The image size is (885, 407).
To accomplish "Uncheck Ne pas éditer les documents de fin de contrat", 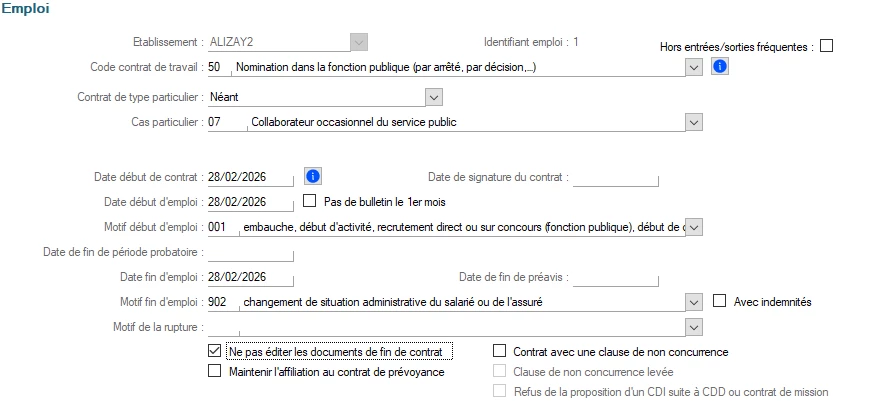I will [x=214, y=352].
